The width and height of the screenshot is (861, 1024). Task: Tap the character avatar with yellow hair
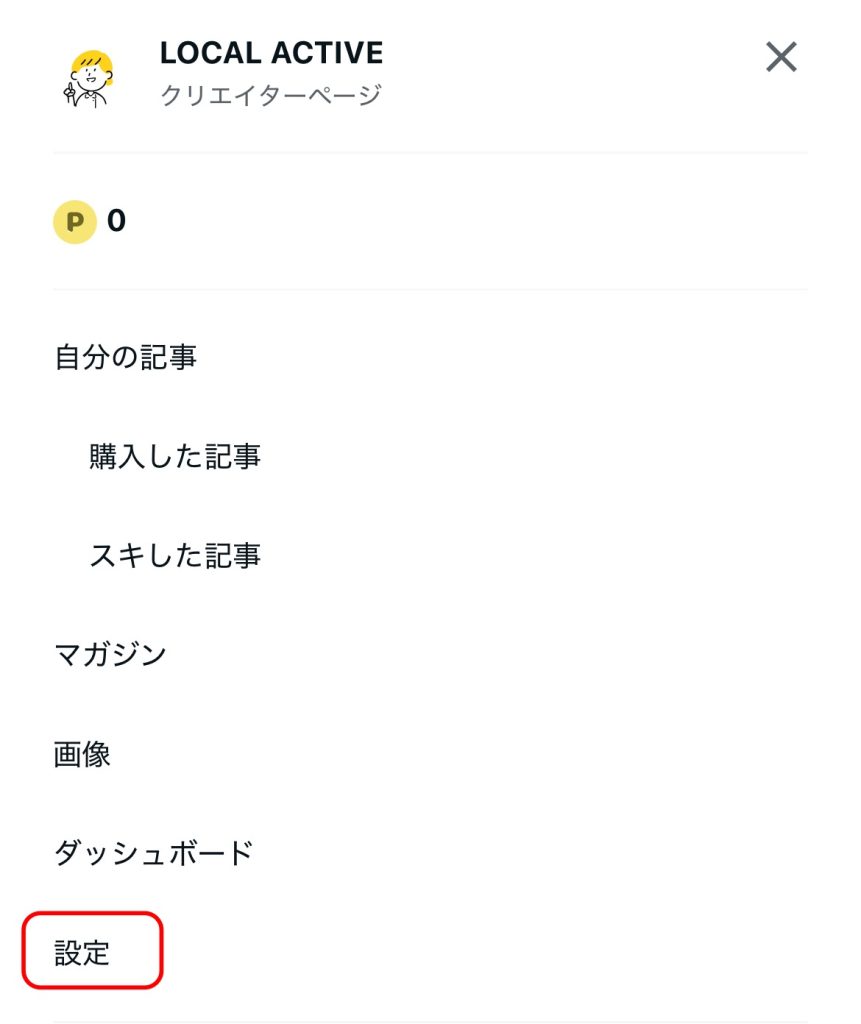(89, 78)
